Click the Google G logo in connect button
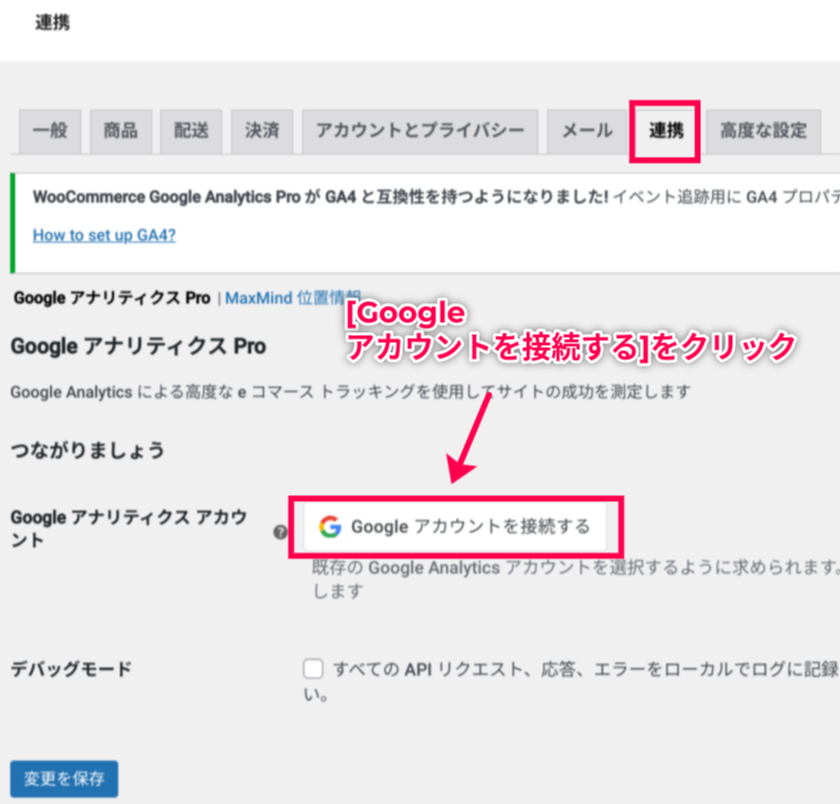The height and width of the screenshot is (804, 840). click(x=330, y=527)
